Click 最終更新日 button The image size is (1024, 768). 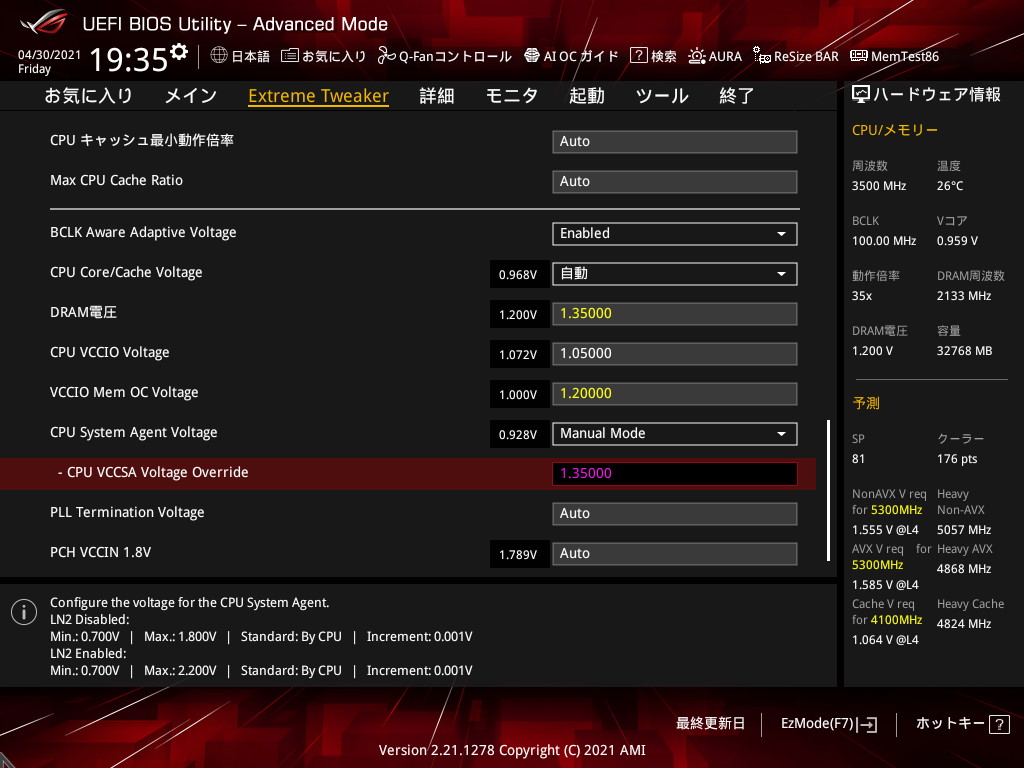coord(711,724)
